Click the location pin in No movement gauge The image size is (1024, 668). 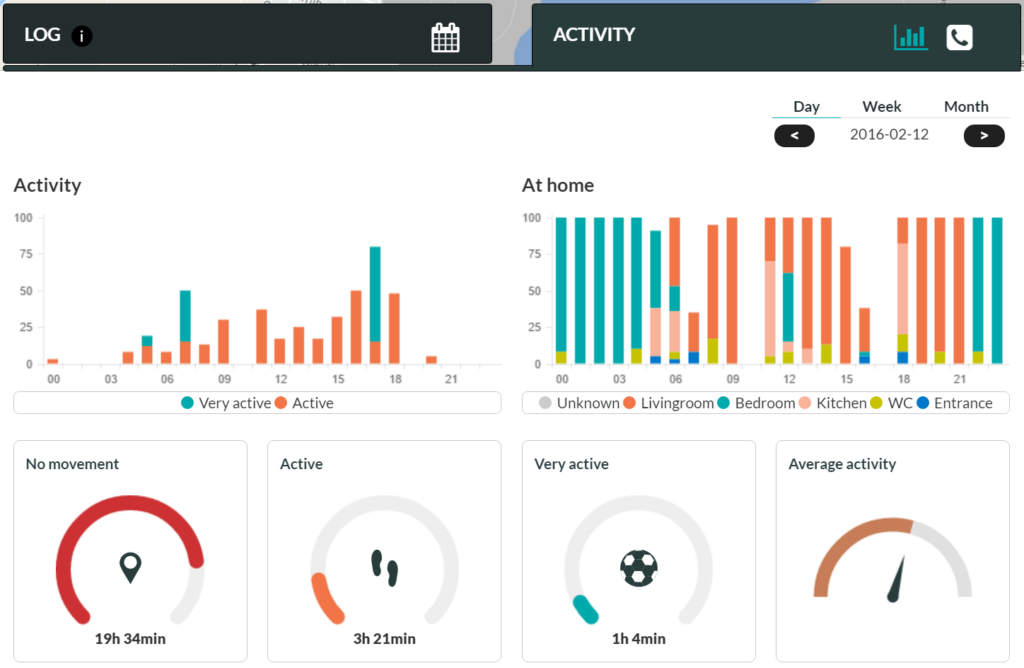click(x=130, y=568)
